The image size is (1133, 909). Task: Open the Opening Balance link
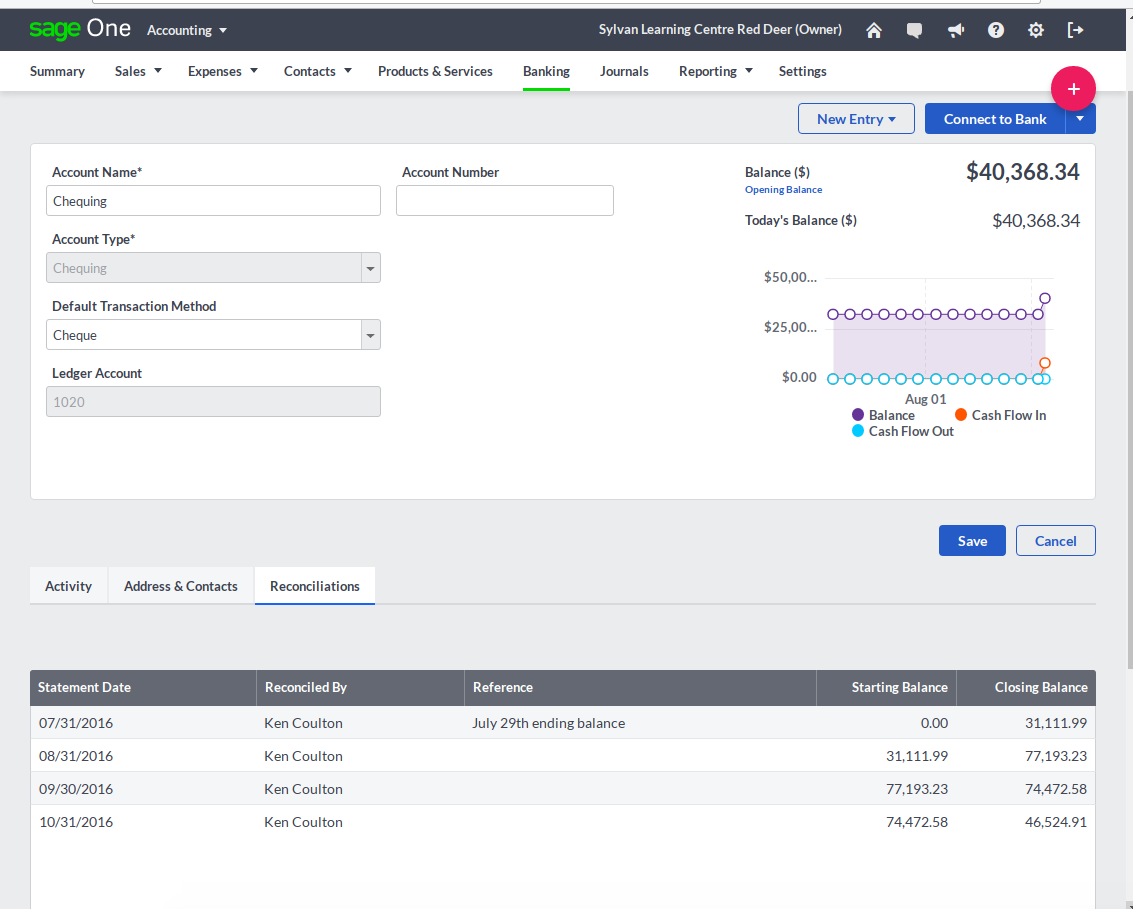click(x=783, y=189)
